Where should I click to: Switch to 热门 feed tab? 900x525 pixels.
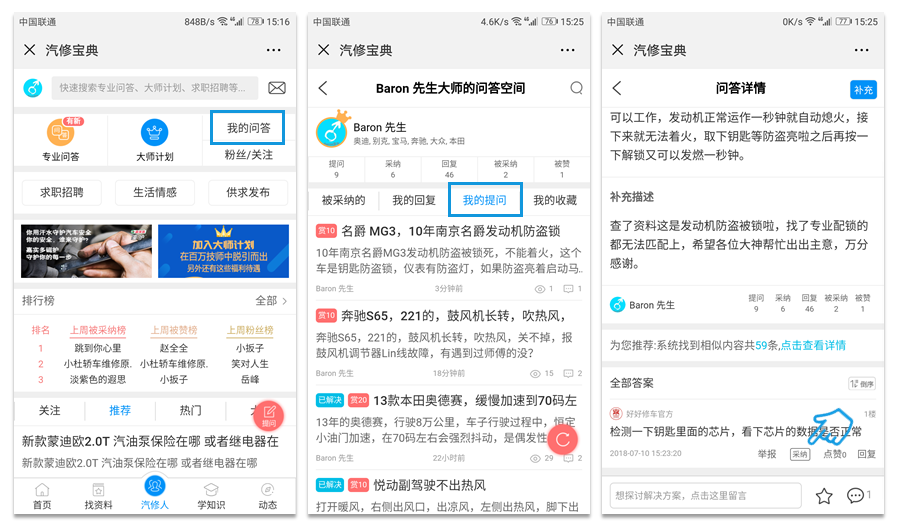click(191, 411)
